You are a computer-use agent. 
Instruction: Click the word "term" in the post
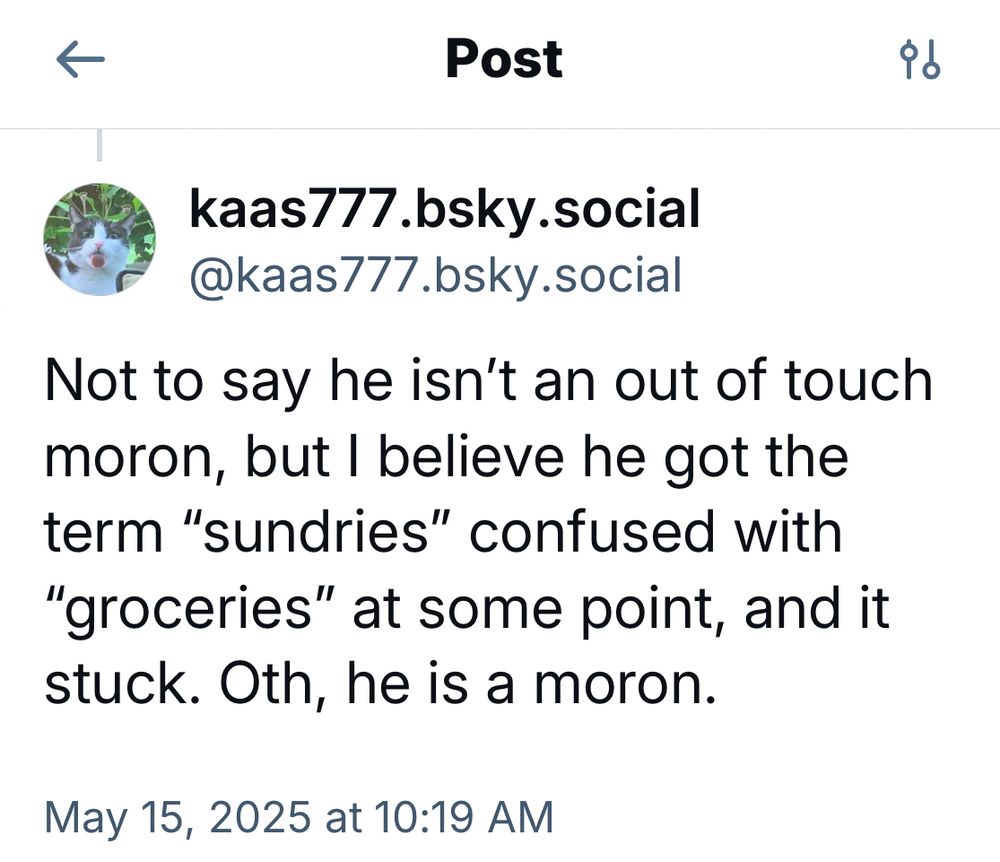103,533
